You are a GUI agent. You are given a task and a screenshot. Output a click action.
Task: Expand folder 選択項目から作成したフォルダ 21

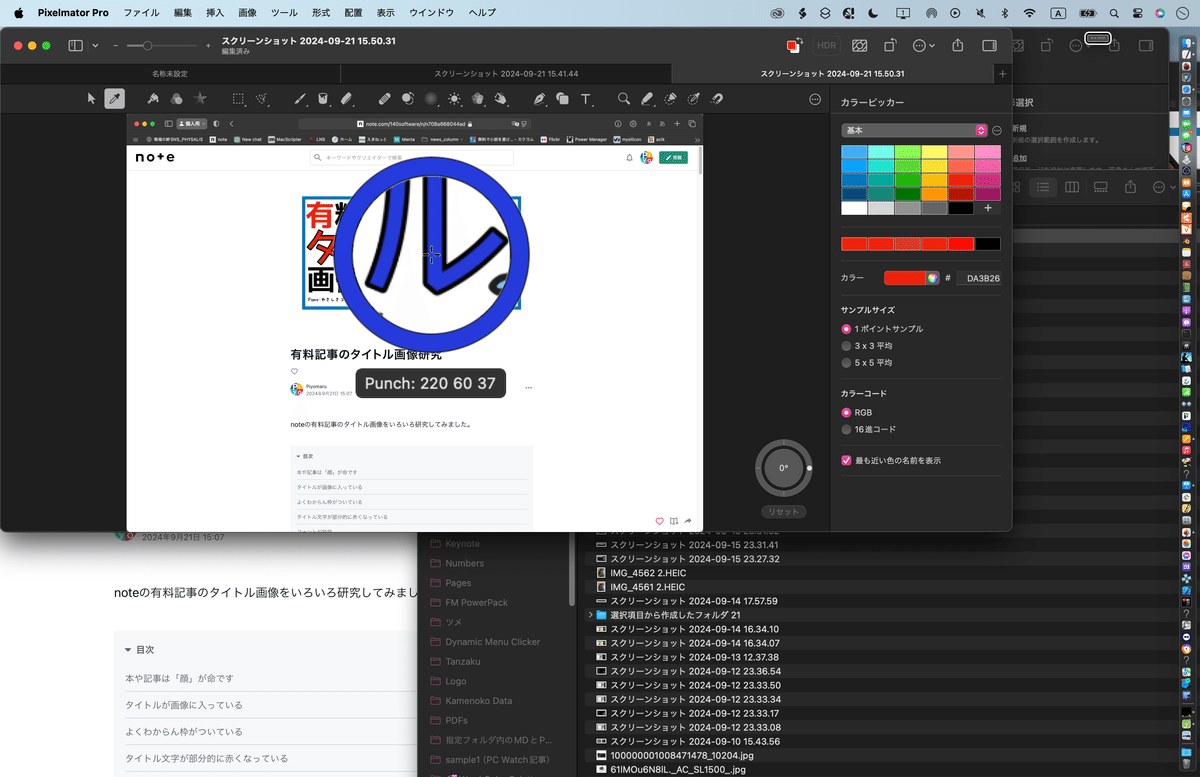click(589, 614)
